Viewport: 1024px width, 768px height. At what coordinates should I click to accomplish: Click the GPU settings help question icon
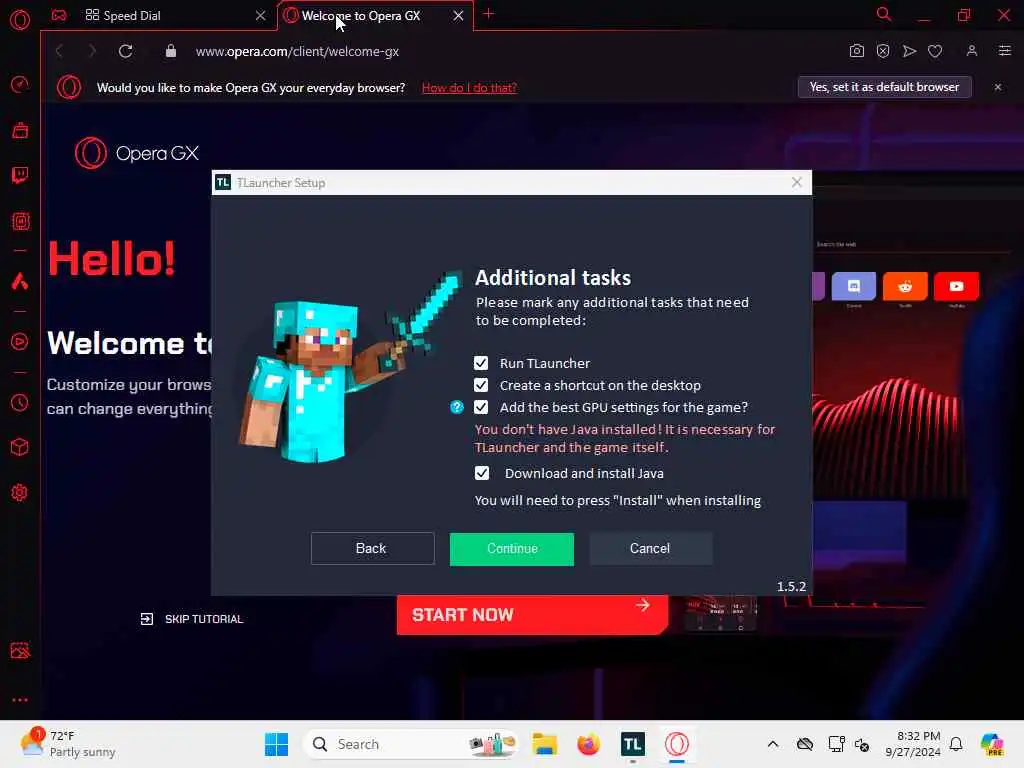[456, 408]
